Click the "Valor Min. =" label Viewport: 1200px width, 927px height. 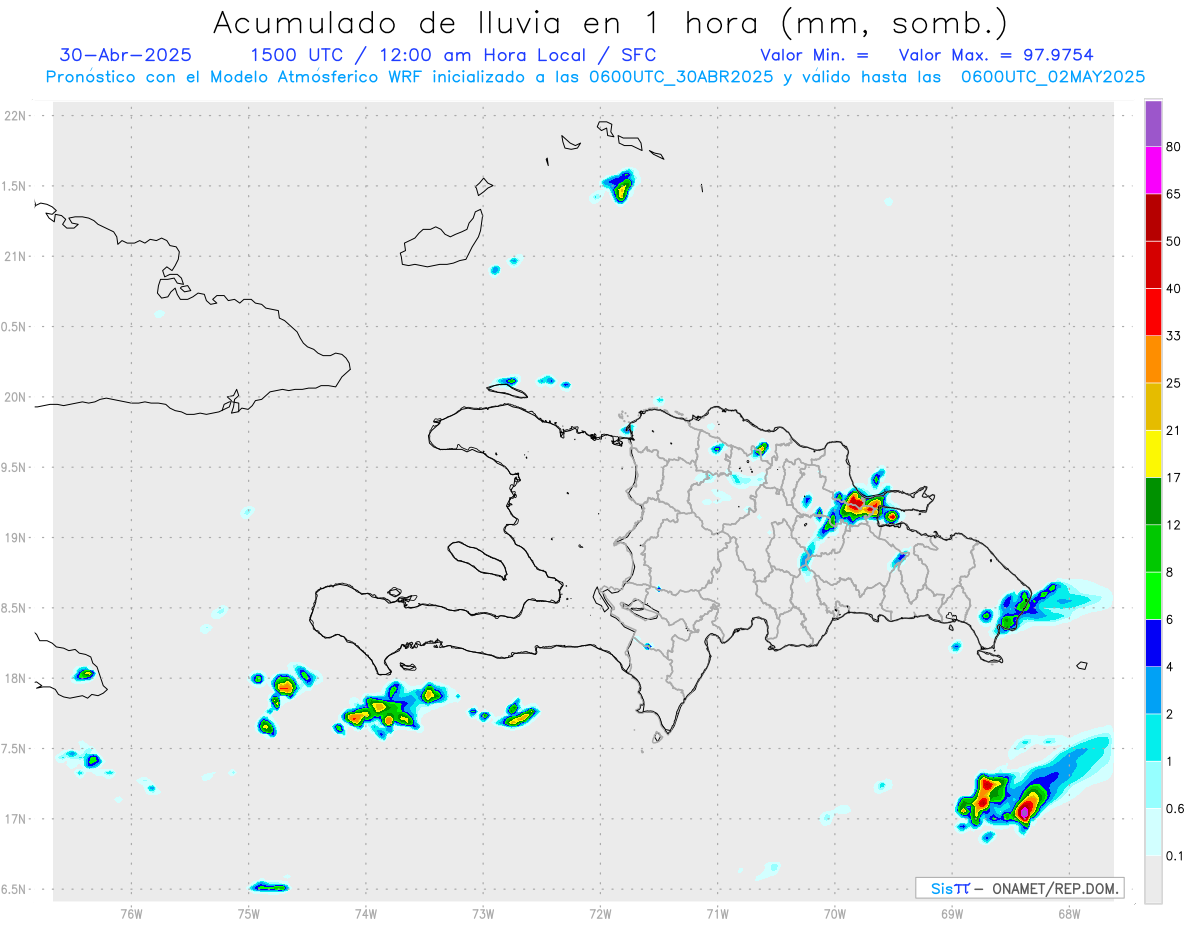pyautogui.click(x=814, y=55)
